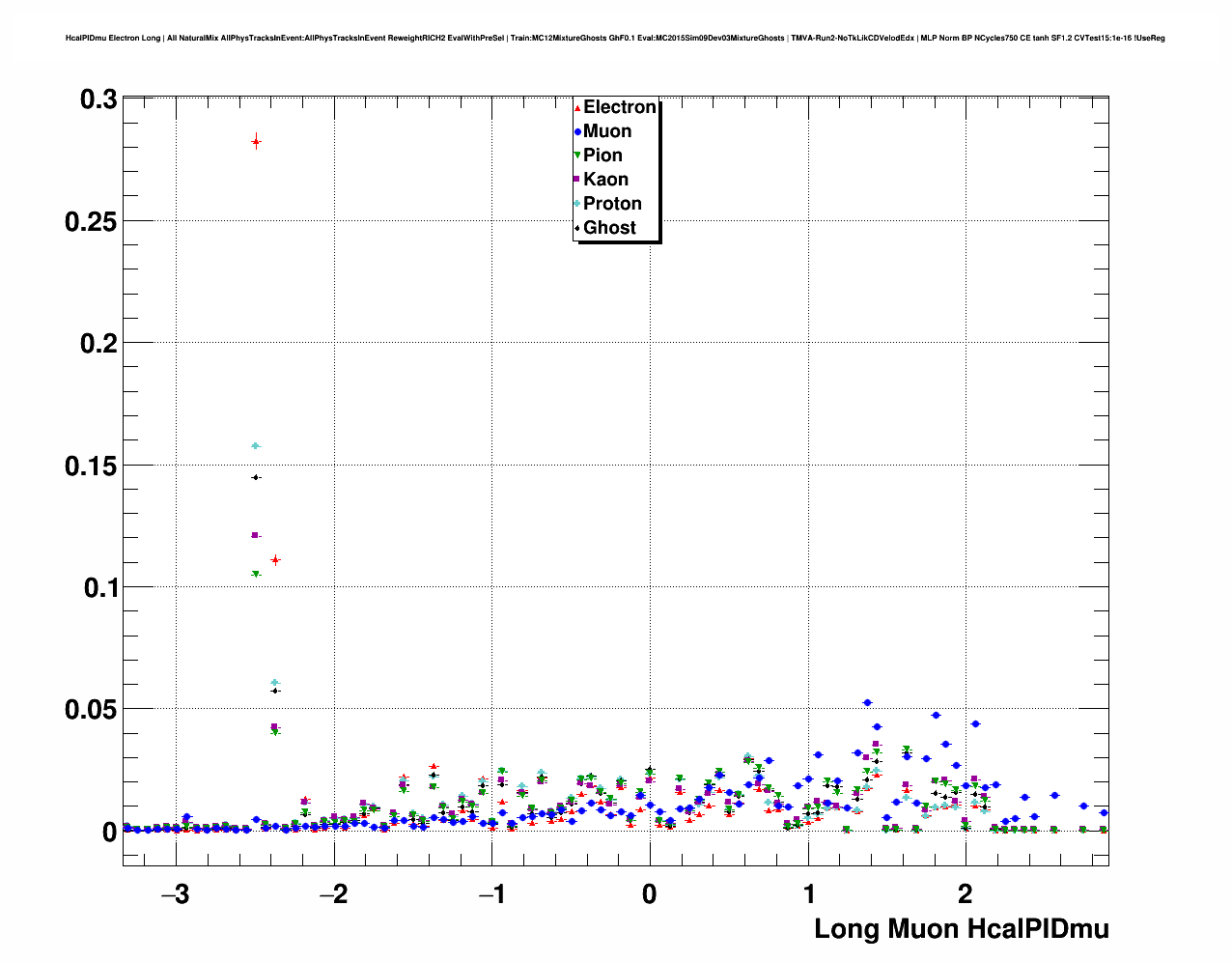
Task: Select the Proton legend label
Action: 612,204
